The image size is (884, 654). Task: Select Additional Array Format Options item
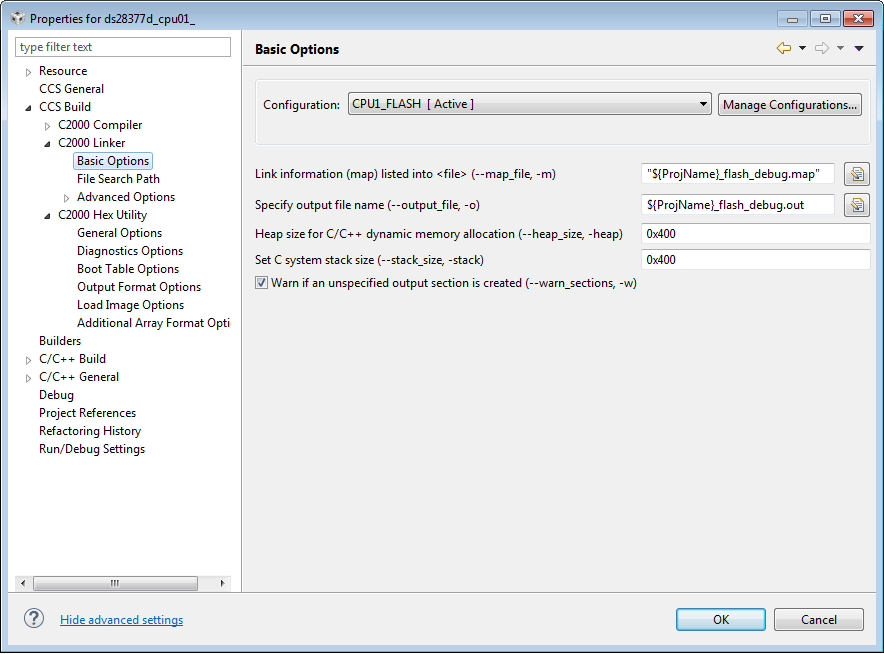(153, 323)
